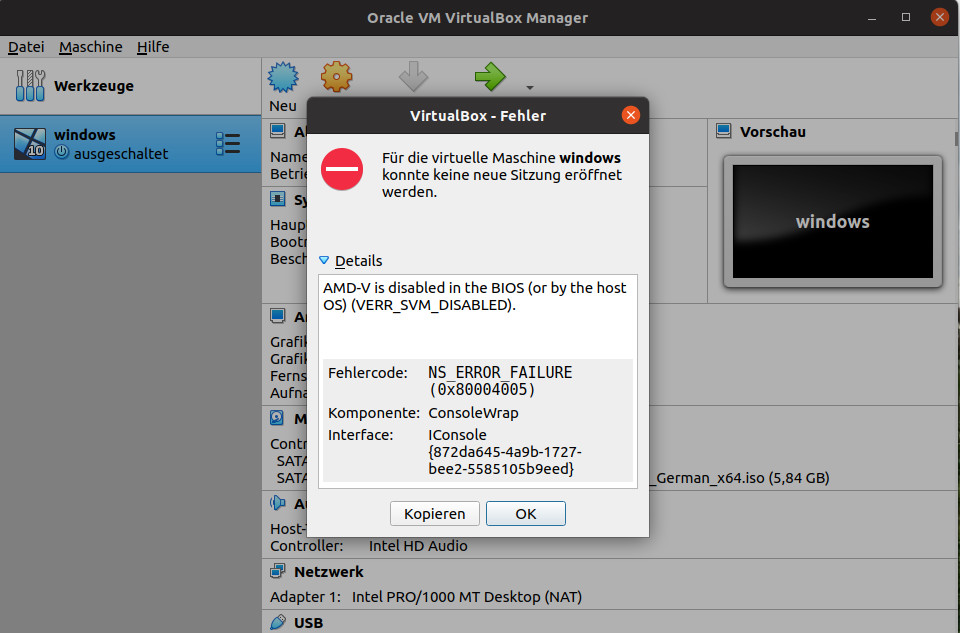Click the NS_ERROR_FAILURE error code value
Viewport: 960px width, 633px height.
point(500,381)
